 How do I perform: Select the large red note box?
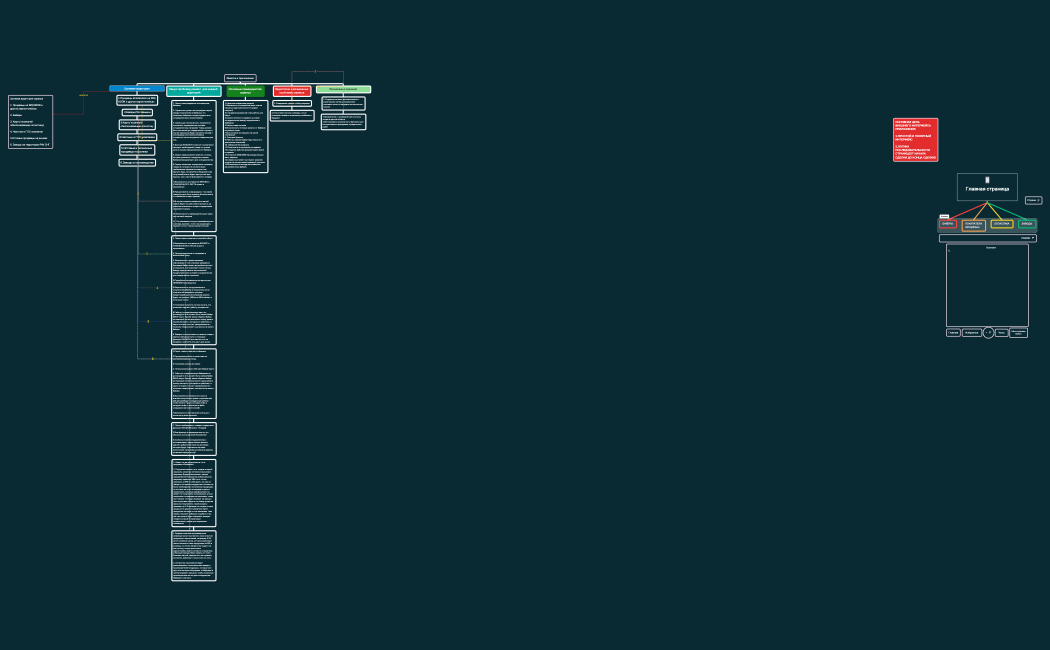coord(915,140)
